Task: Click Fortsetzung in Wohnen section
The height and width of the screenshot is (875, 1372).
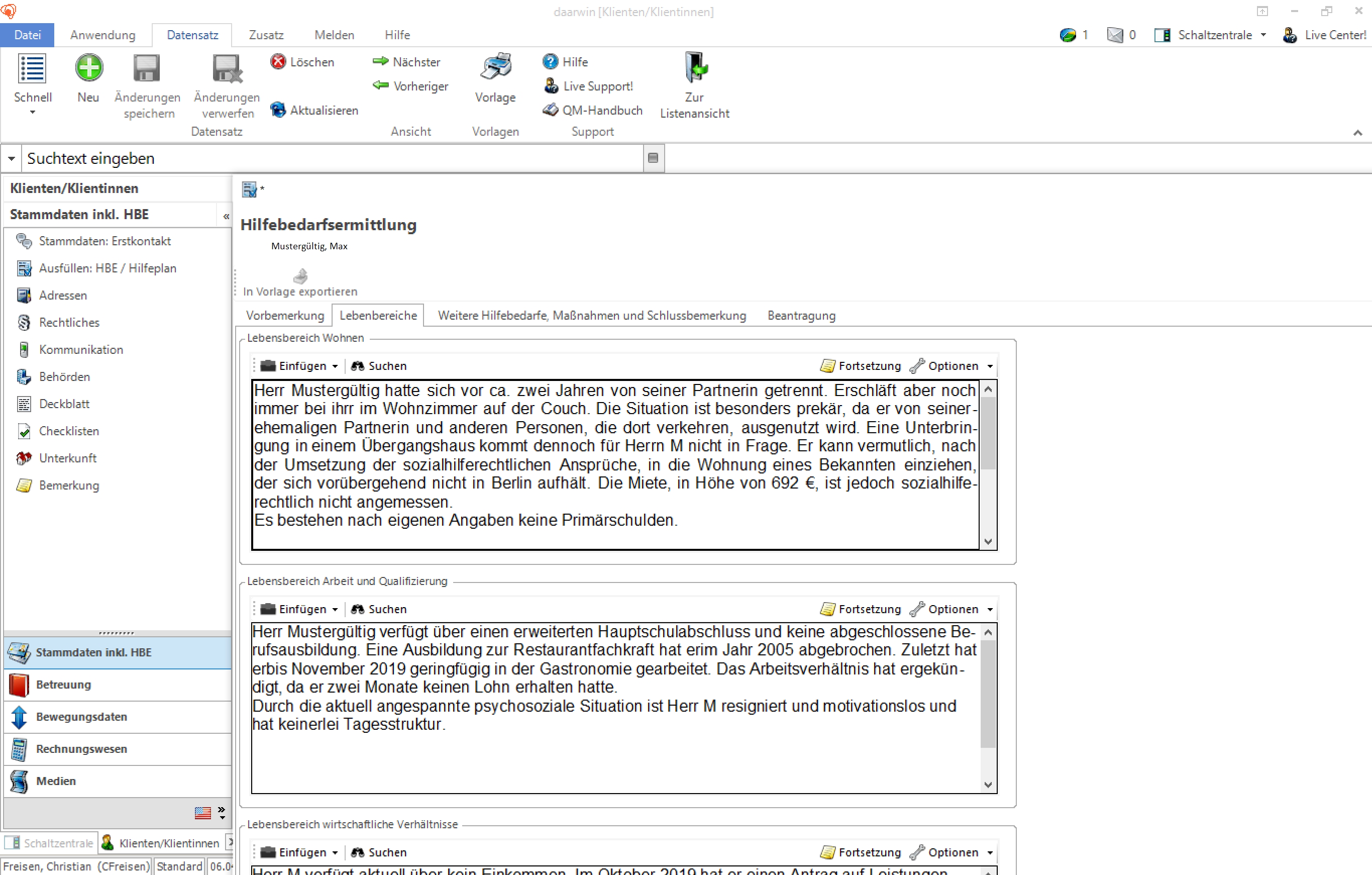Action: tap(861, 366)
